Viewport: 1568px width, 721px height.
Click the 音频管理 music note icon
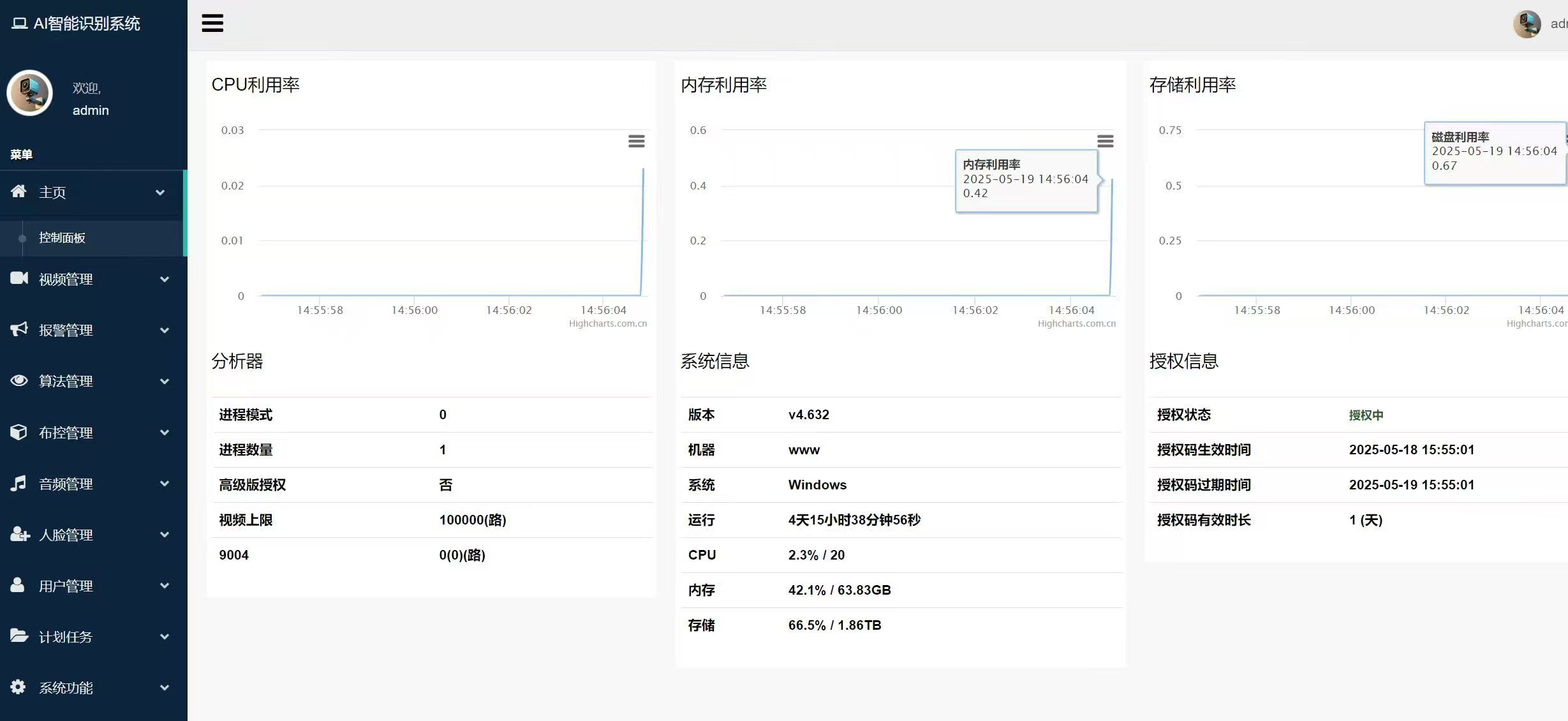click(19, 483)
